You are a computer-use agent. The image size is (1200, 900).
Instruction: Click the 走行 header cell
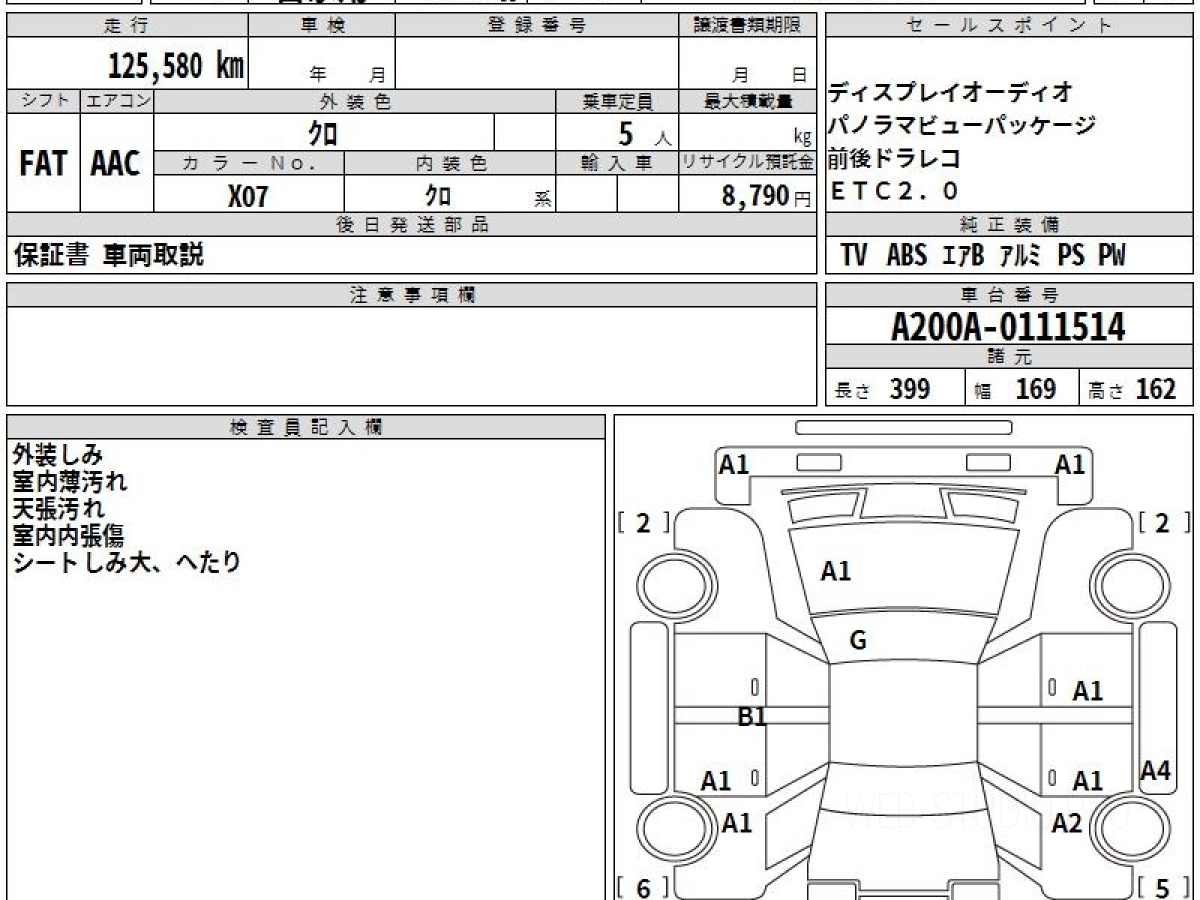[x=126, y=26]
